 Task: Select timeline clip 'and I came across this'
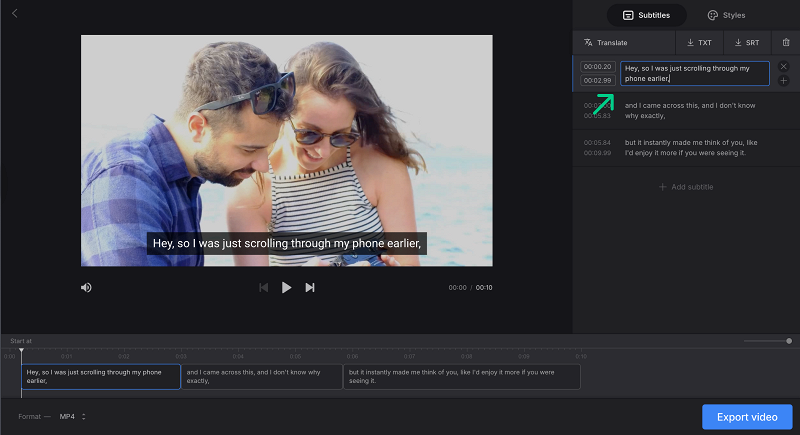(262, 377)
